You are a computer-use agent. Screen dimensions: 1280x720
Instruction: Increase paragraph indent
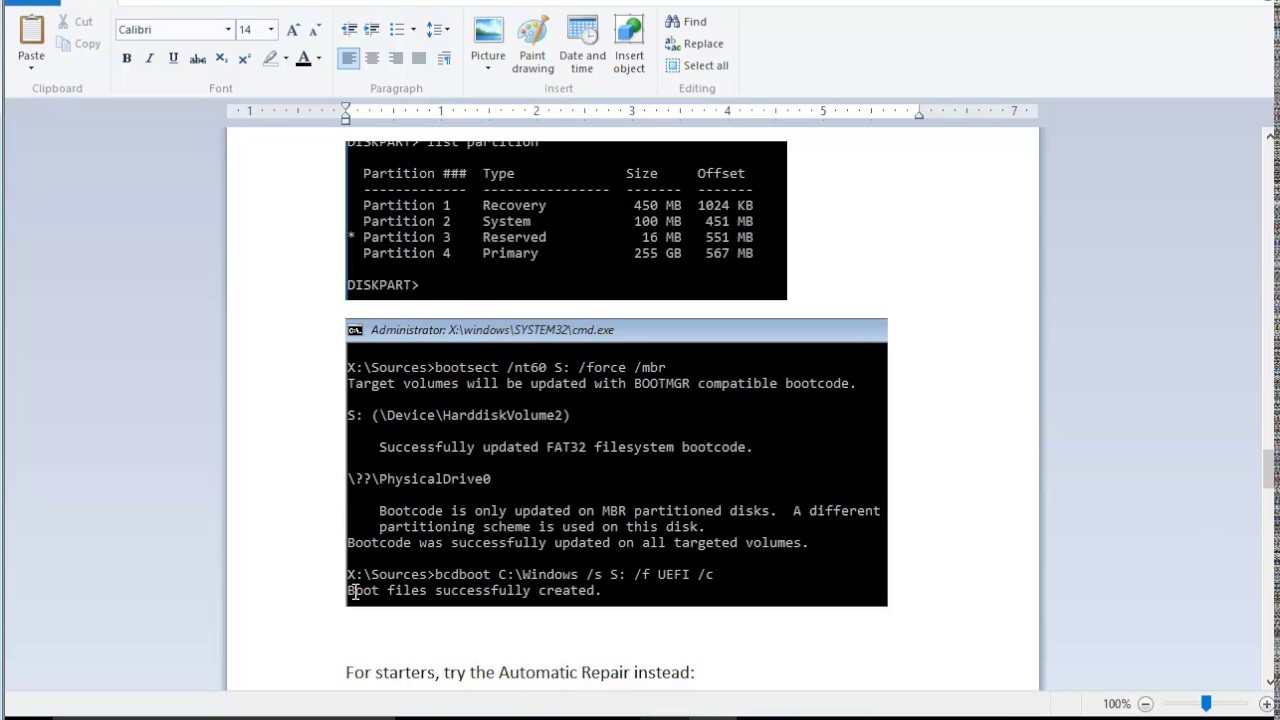pyautogui.click(x=373, y=30)
